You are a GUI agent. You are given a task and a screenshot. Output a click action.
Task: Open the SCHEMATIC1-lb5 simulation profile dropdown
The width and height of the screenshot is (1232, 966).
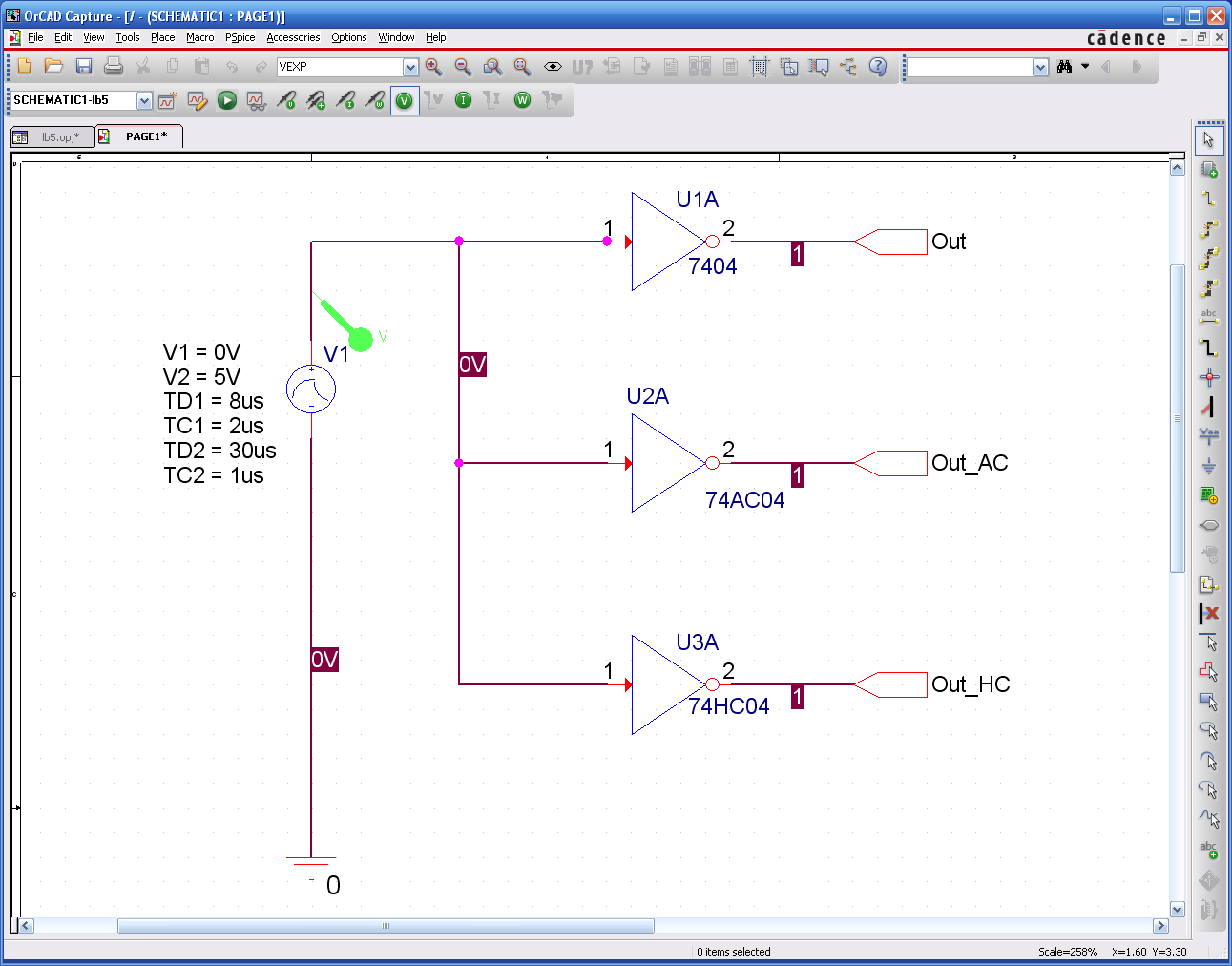144,100
